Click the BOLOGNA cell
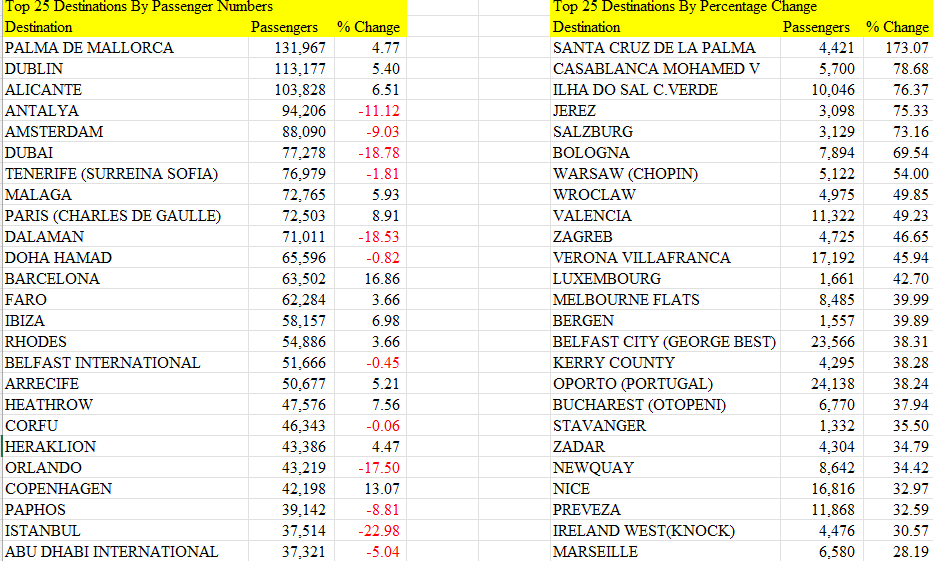This screenshot has width=933, height=561. point(665,153)
